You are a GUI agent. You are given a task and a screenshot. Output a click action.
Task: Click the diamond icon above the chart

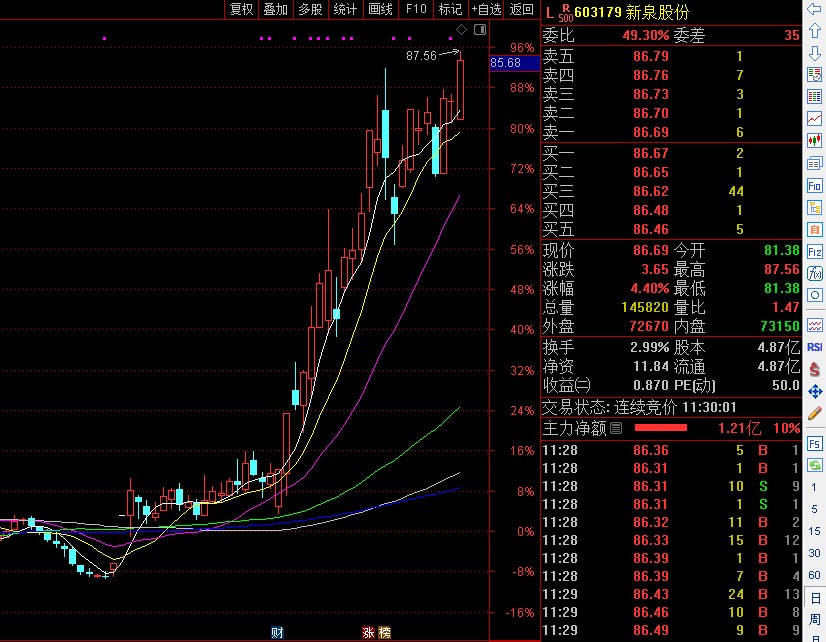(x=461, y=29)
